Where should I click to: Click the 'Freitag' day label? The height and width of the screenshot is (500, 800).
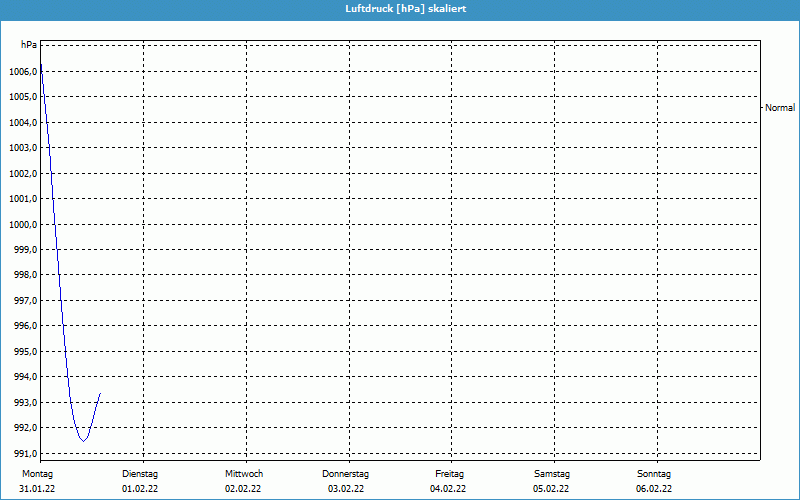[x=449, y=474]
